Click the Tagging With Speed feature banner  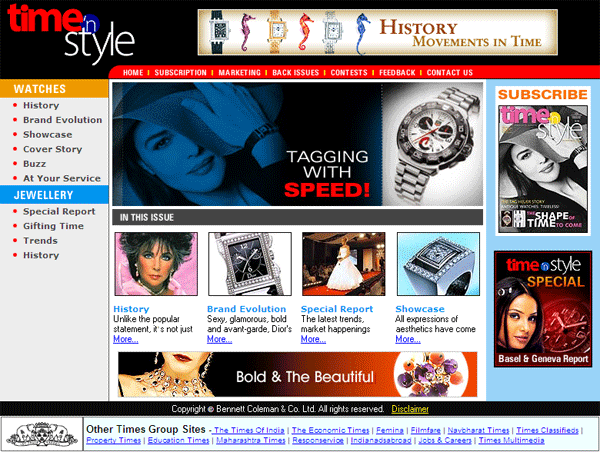click(x=297, y=144)
